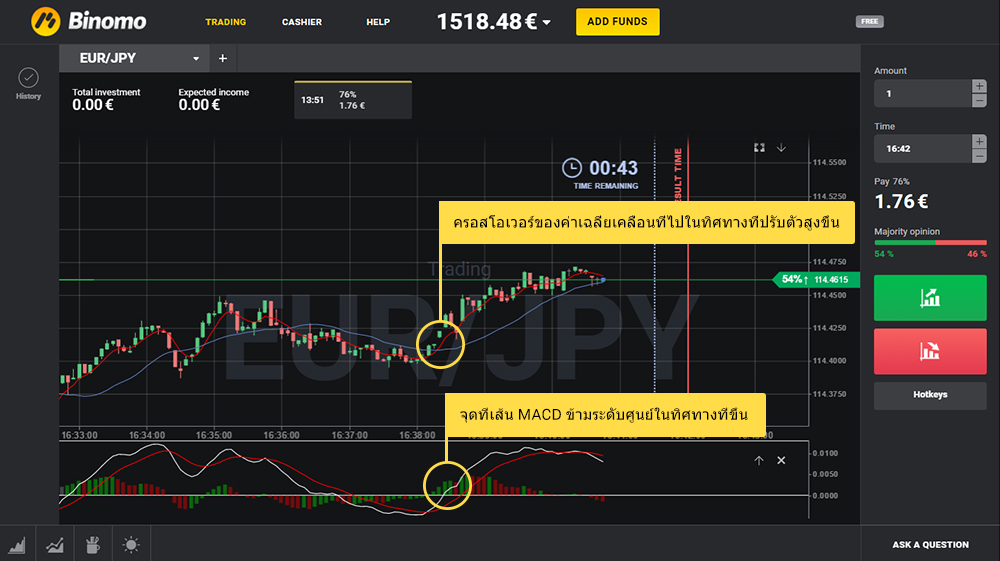Open the drawing tools cup icon
The image size is (1000, 561).
point(92,545)
